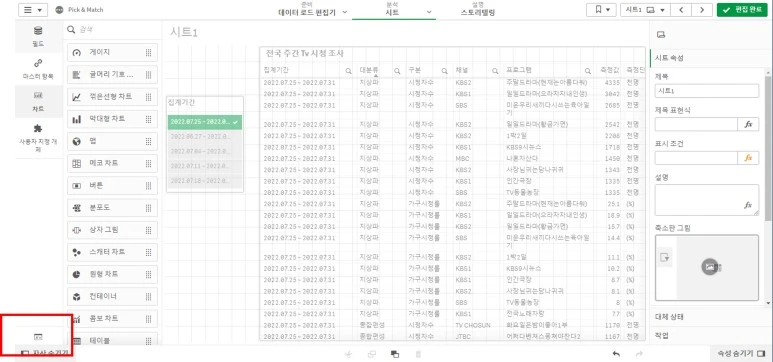Collapse the 시트 속성 section header
Viewport: 773px width, 362px height.
pyautogui.click(x=711, y=58)
